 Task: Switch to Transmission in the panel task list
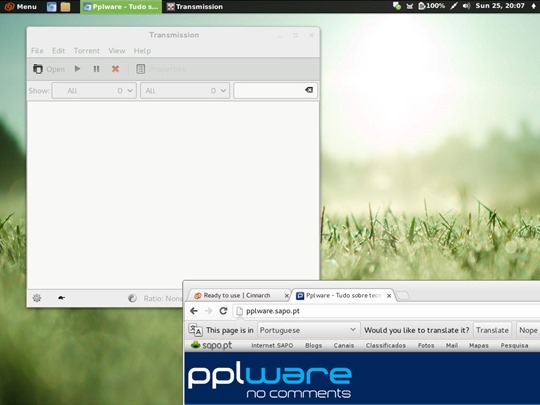coord(195,7)
